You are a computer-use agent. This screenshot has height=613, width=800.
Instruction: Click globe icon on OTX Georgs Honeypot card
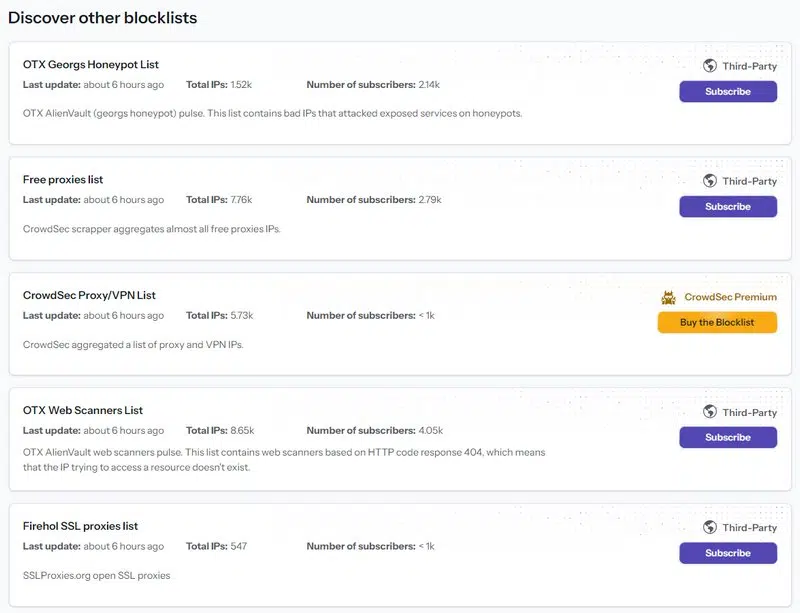coord(710,66)
